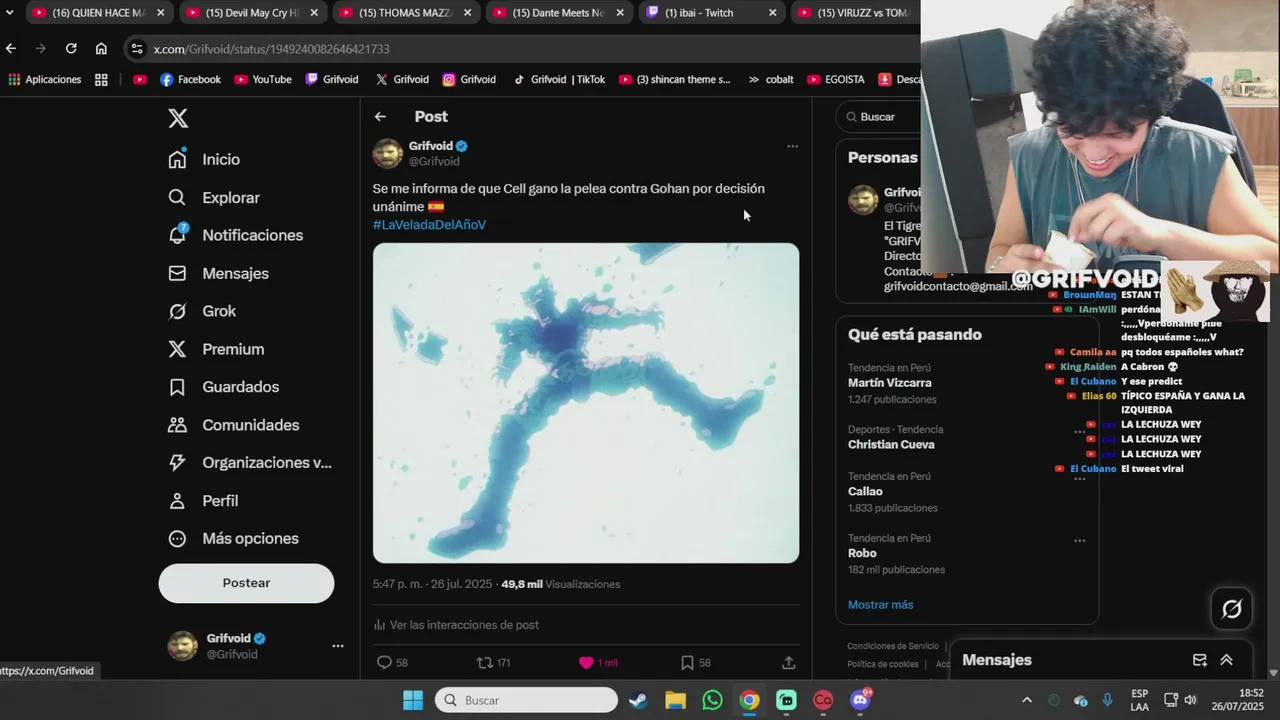Open Explorar in X sidebar

pyautogui.click(x=214, y=197)
